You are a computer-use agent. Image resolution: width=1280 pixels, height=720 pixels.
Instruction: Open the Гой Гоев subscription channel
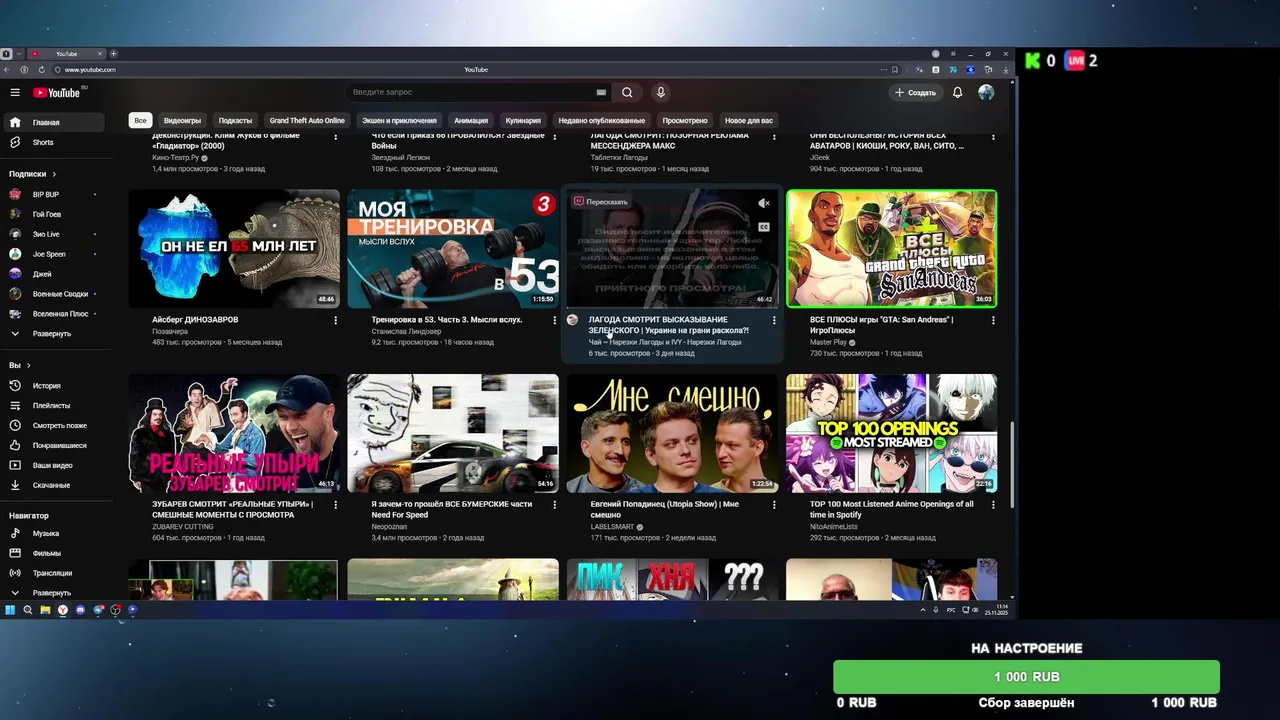pos(52,214)
